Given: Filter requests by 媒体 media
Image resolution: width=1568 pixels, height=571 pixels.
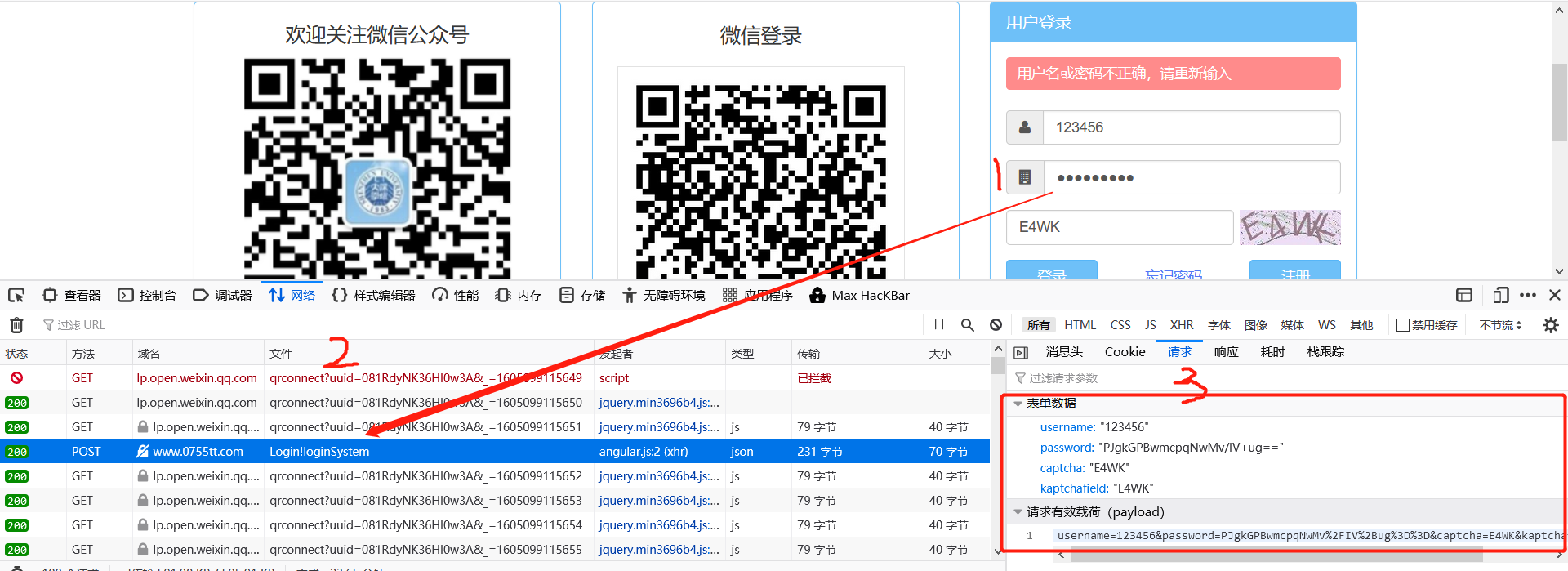Looking at the screenshot, I should [x=1293, y=325].
